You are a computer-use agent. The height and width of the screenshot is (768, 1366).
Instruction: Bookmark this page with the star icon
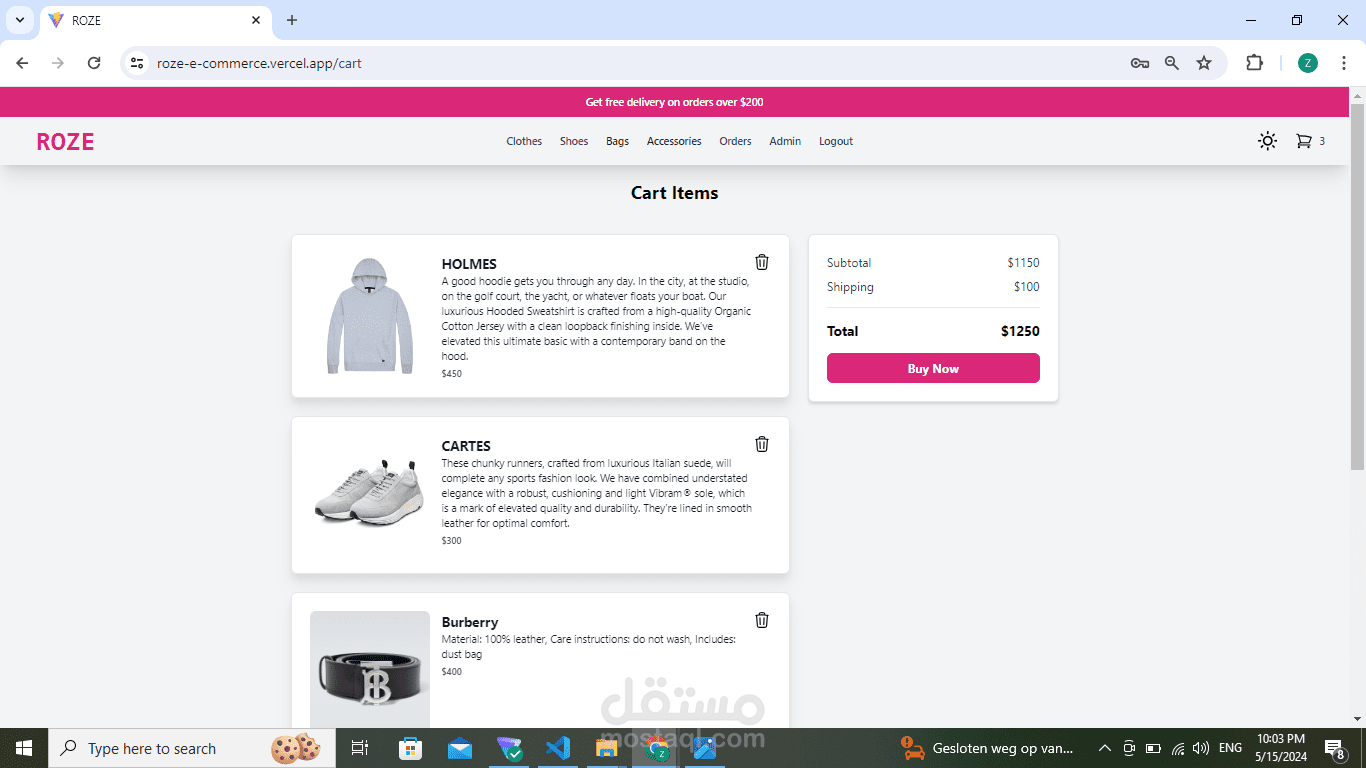[1204, 63]
